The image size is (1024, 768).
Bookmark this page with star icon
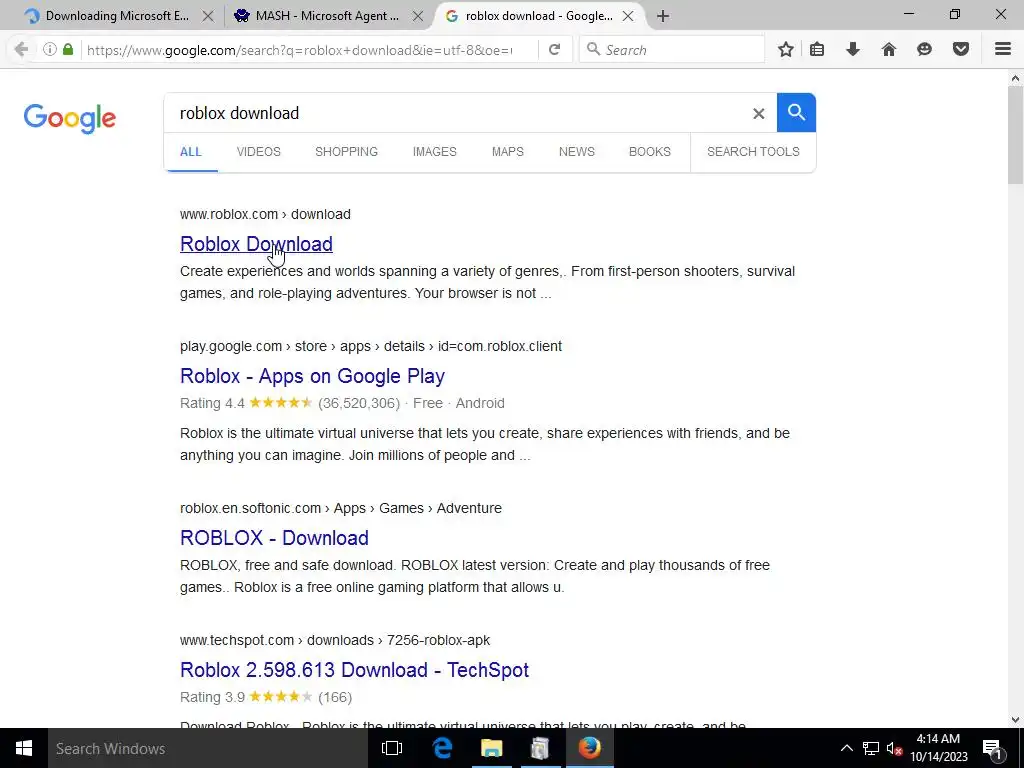point(786,50)
